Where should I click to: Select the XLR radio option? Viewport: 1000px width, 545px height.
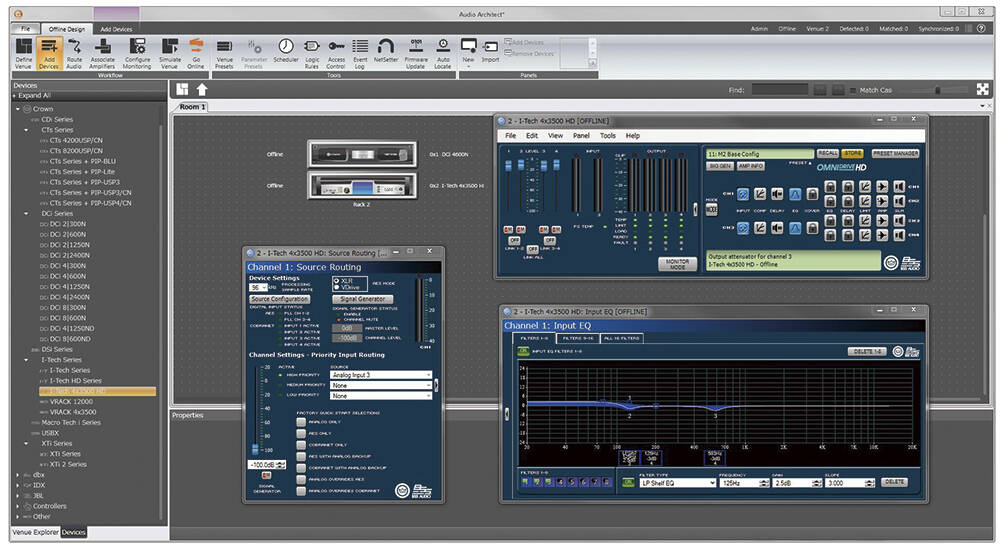[337, 280]
